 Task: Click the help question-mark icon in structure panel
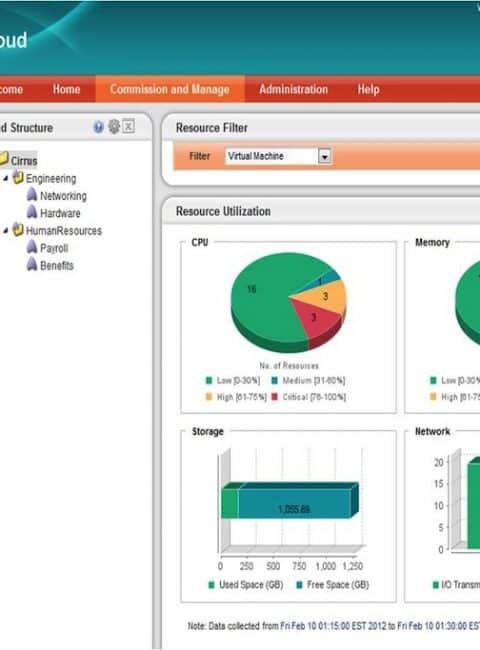98,127
